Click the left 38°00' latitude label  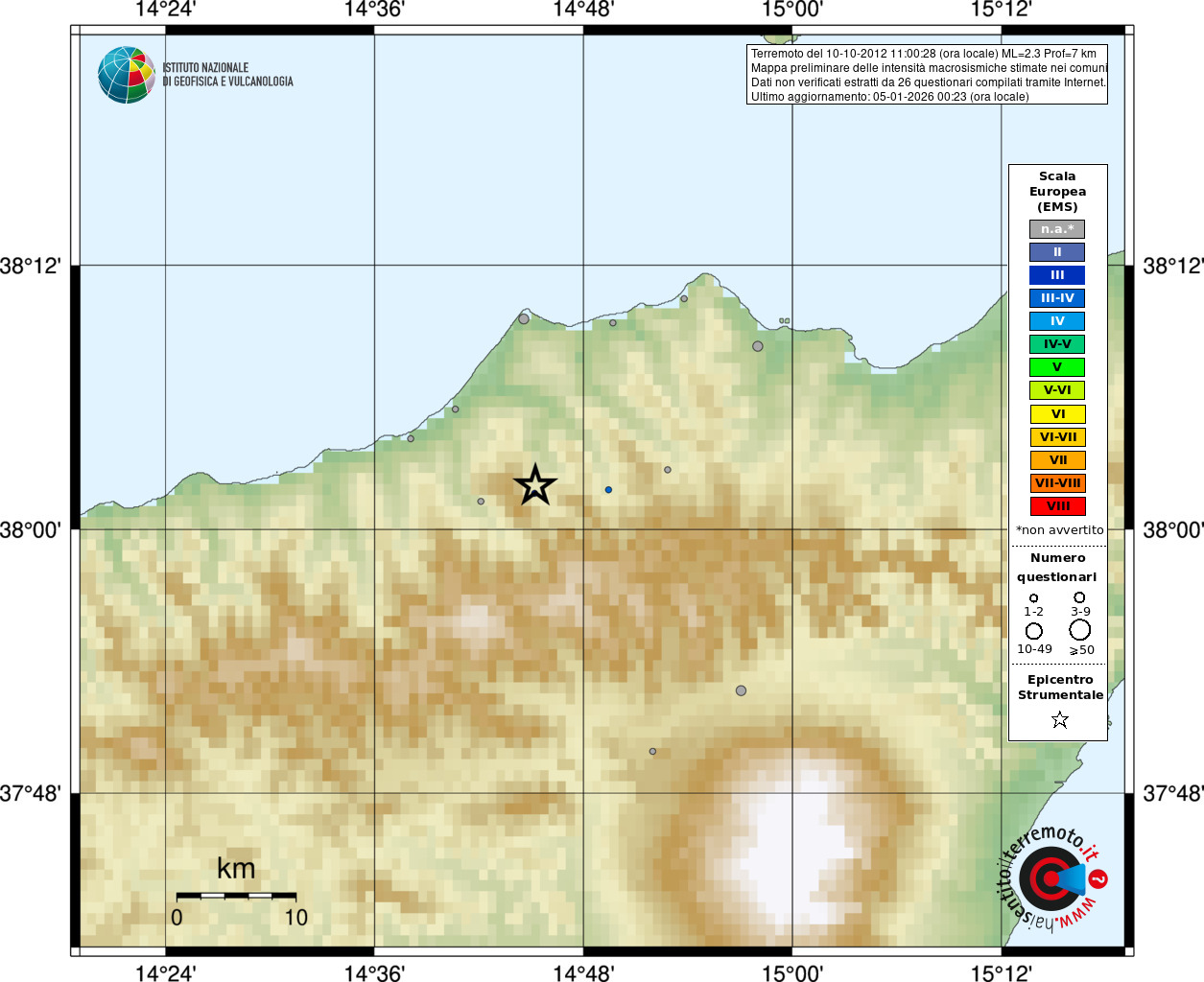(x=30, y=529)
